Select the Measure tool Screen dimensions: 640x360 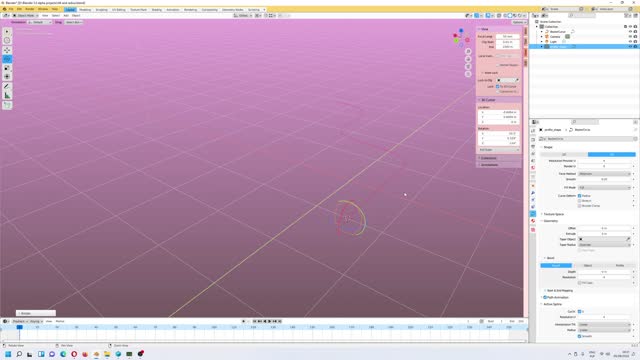(7, 96)
